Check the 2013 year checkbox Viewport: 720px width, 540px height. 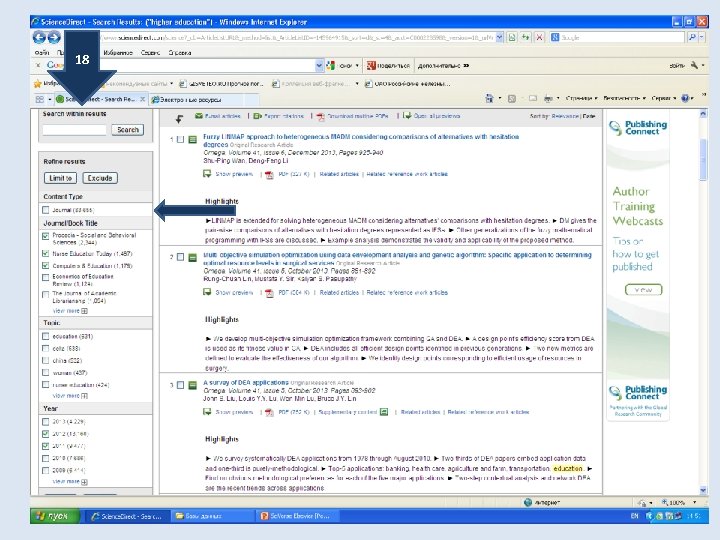pos(45,422)
